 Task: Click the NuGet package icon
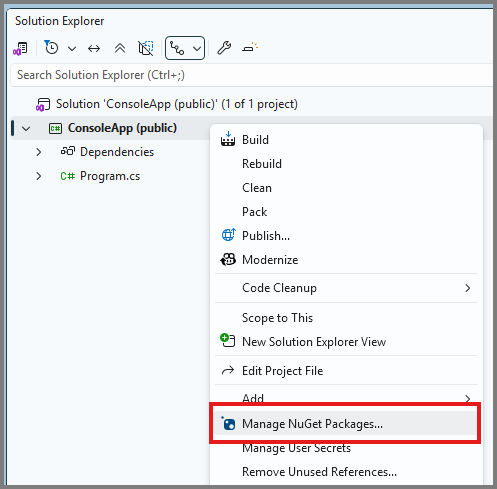(x=228, y=424)
